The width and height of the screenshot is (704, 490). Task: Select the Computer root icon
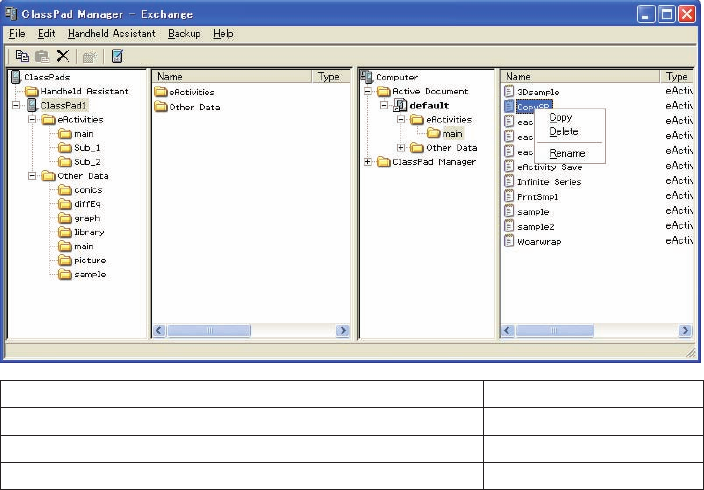pos(367,77)
